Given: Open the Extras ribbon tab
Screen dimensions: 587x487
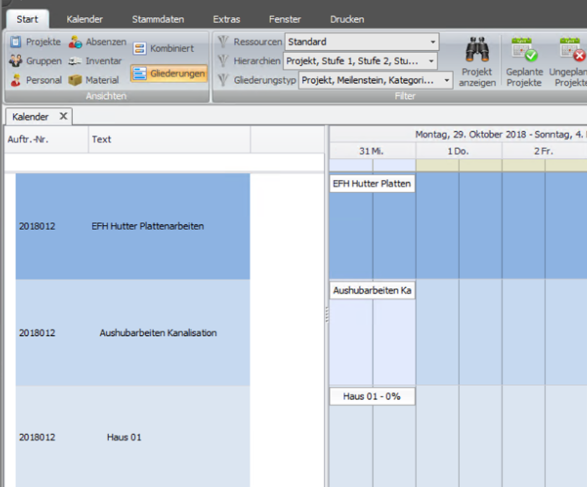Looking at the screenshot, I should (x=226, y=19).
